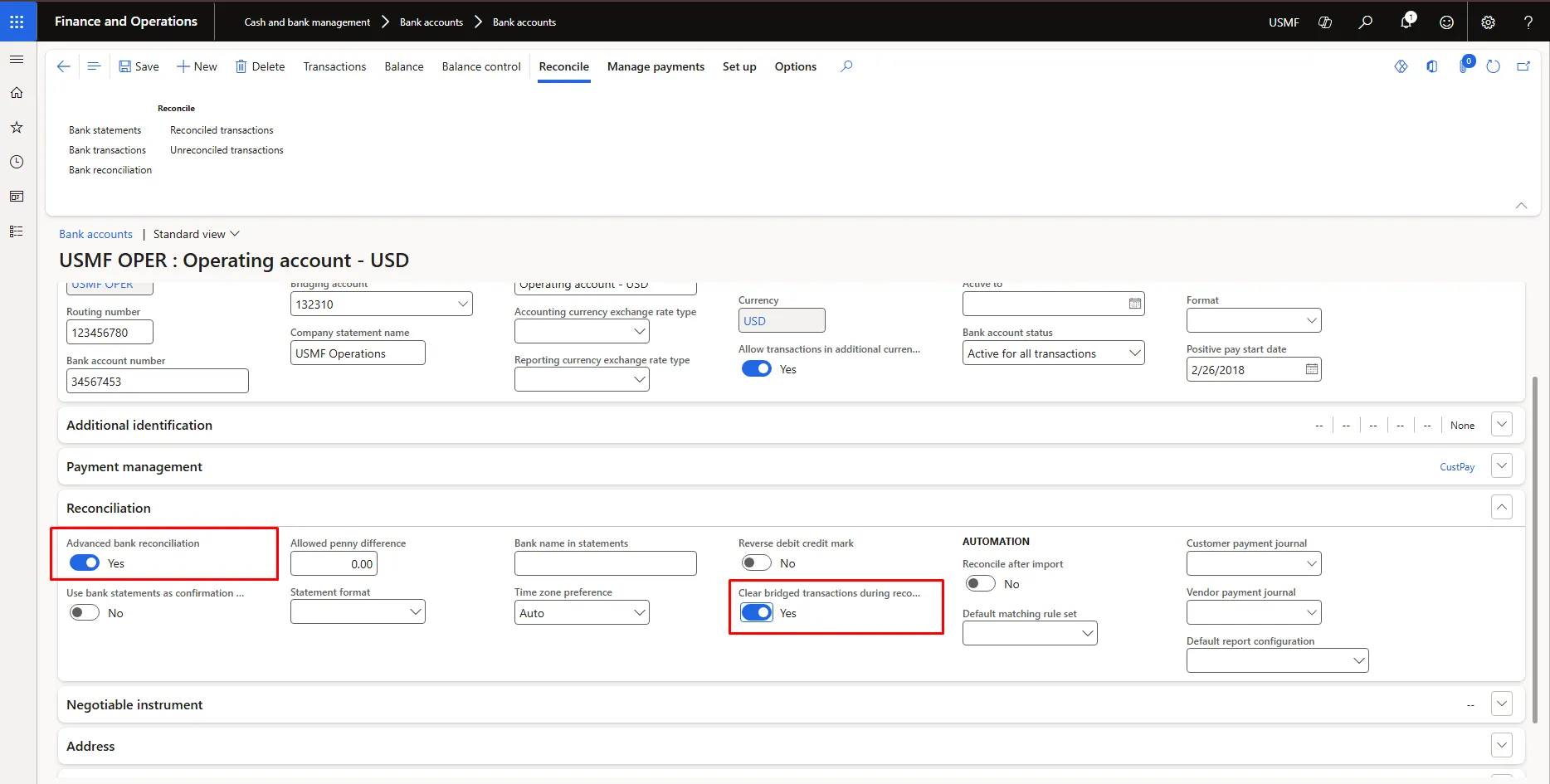
Task: Open Favorites star in sidebar
Action: 17,128
